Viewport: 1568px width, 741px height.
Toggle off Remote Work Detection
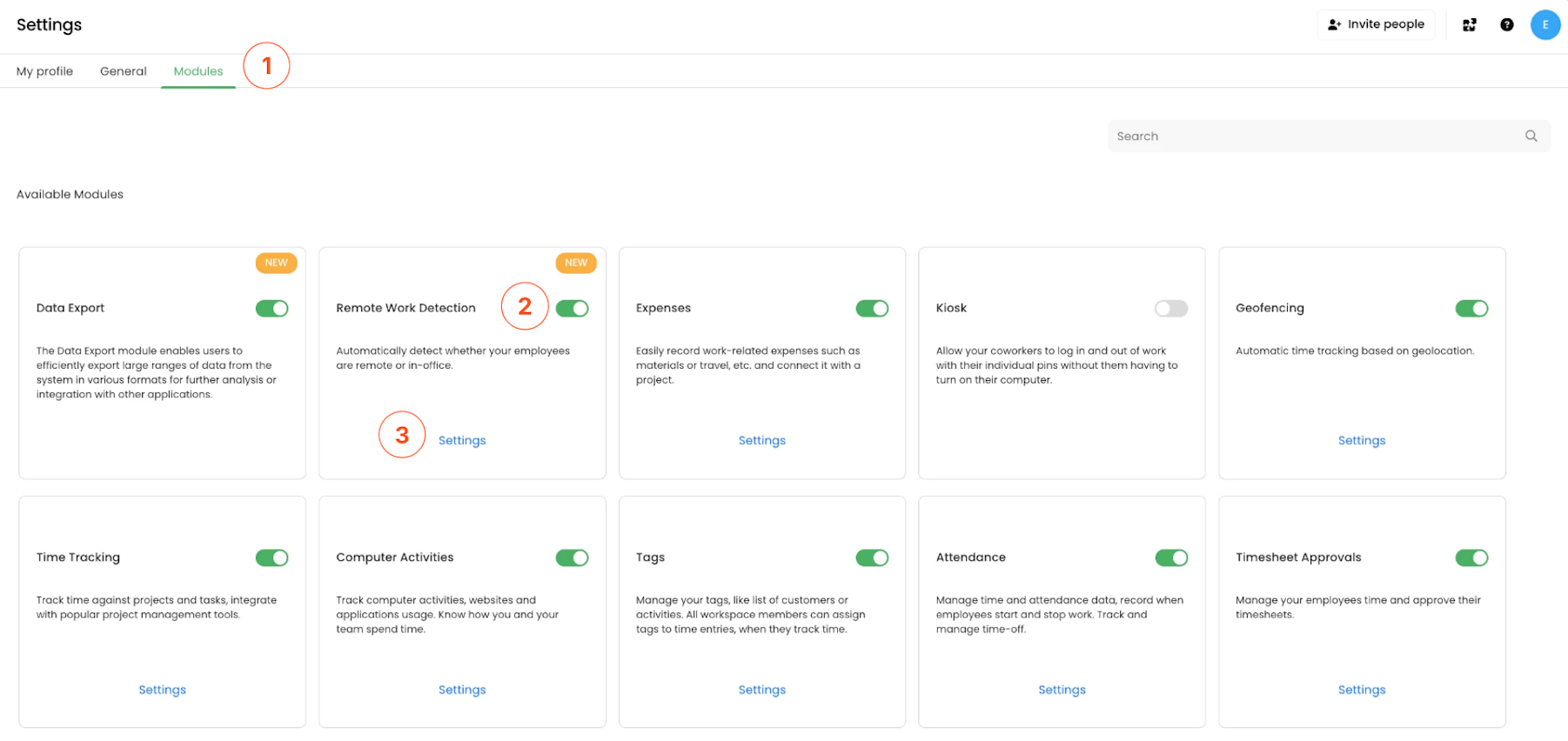point(572,308)
